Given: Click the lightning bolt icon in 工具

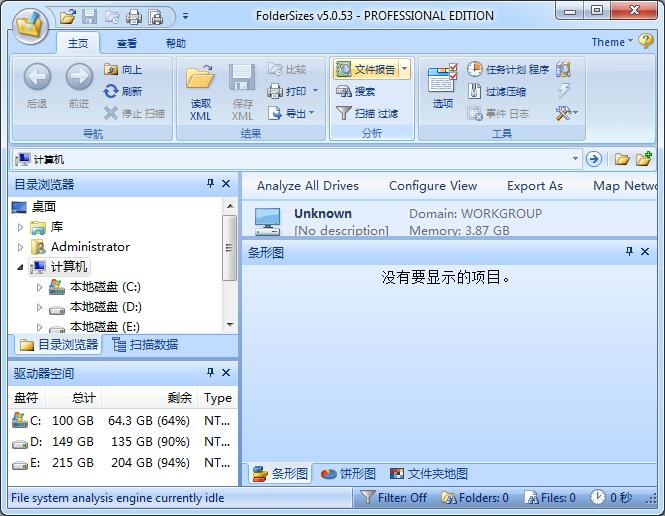Looking at the screenshot, I should click(x=564, y=91).
